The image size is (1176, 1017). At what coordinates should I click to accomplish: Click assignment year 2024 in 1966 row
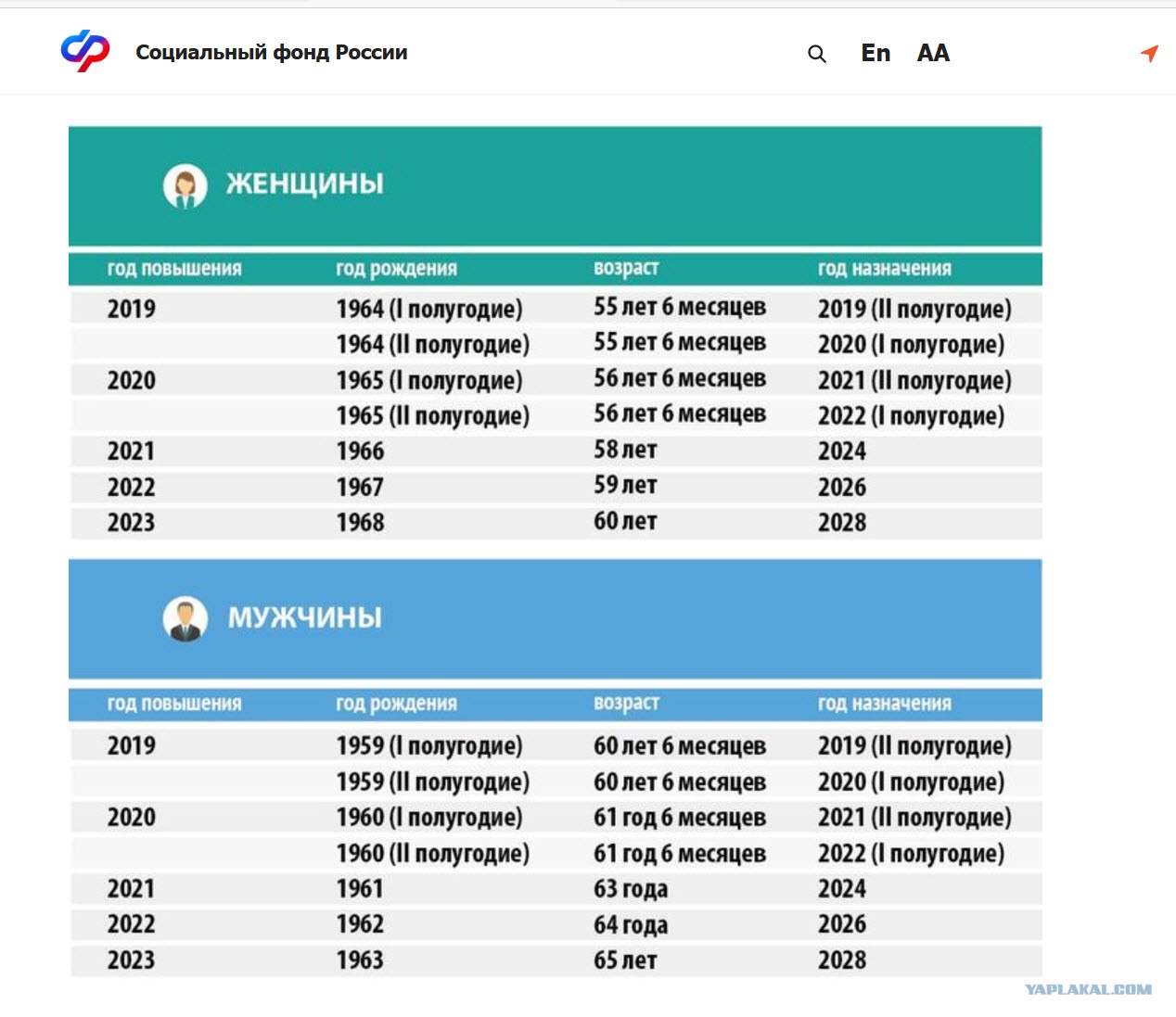(842, 451)
